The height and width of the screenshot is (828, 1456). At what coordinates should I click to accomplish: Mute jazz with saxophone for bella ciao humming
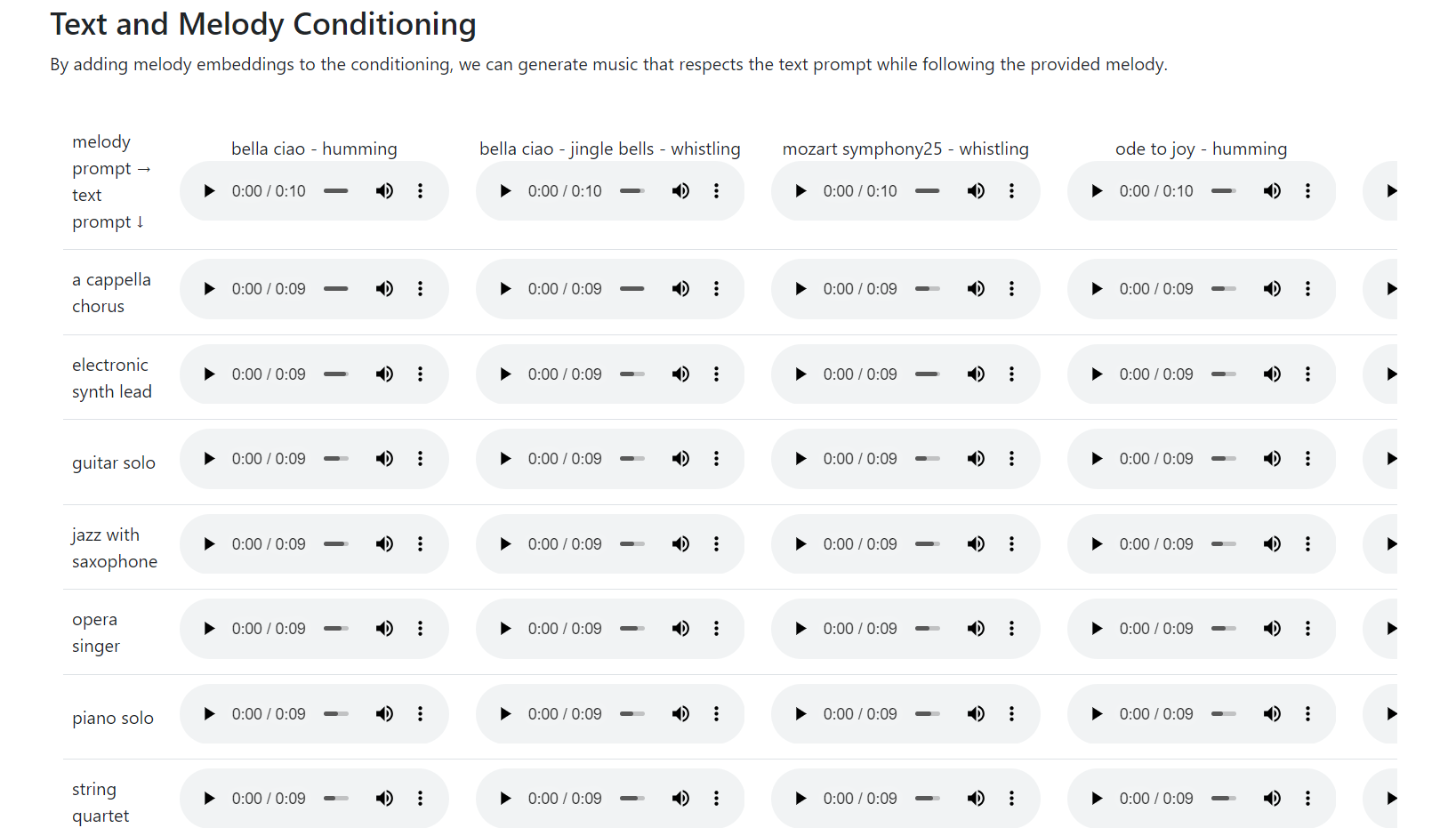click(x=384, y=544)
